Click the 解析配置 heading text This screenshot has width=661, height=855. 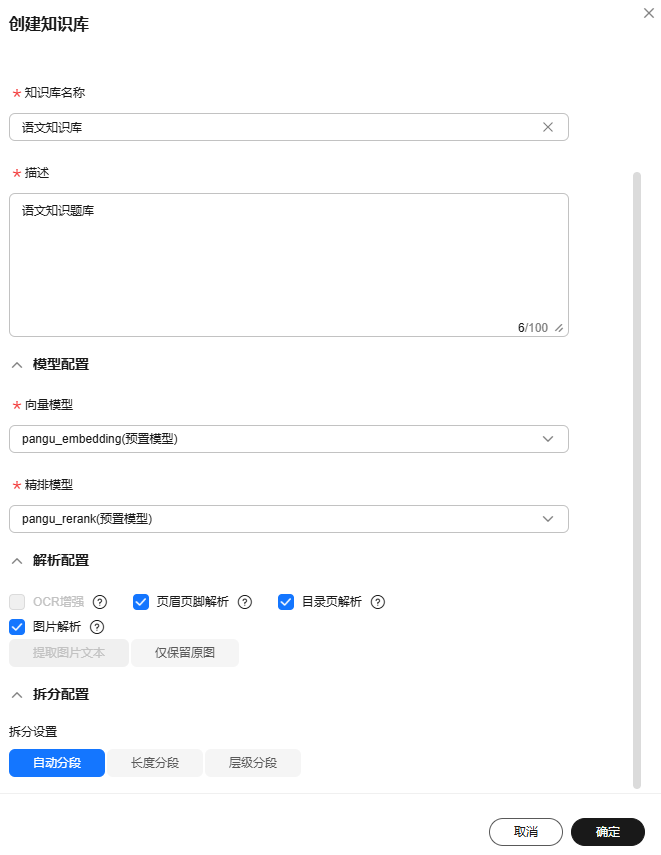click(x=61, y=560)
